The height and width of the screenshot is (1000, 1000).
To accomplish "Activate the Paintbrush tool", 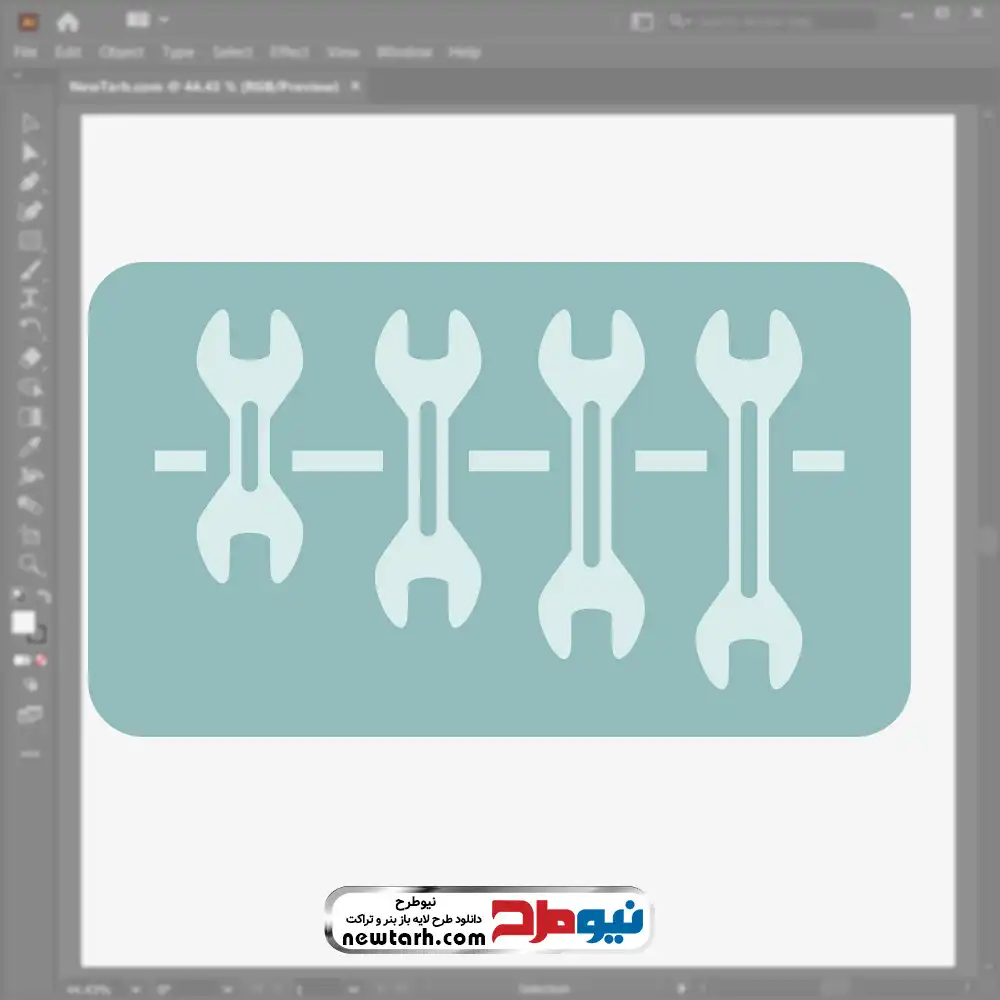I will click(30, 270).
